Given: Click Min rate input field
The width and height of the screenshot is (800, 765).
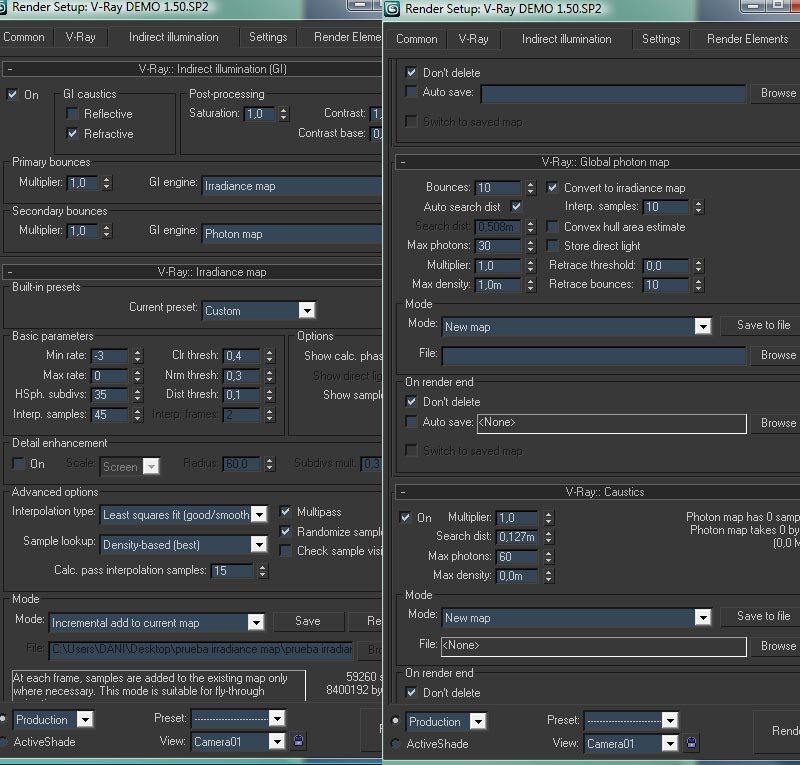Looking at the screenshot, I should click(109, 356).
